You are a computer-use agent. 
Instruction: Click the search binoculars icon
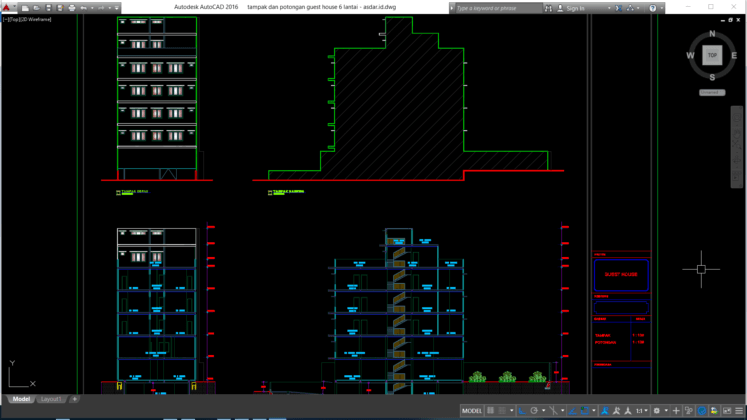(x=548, y=8)
